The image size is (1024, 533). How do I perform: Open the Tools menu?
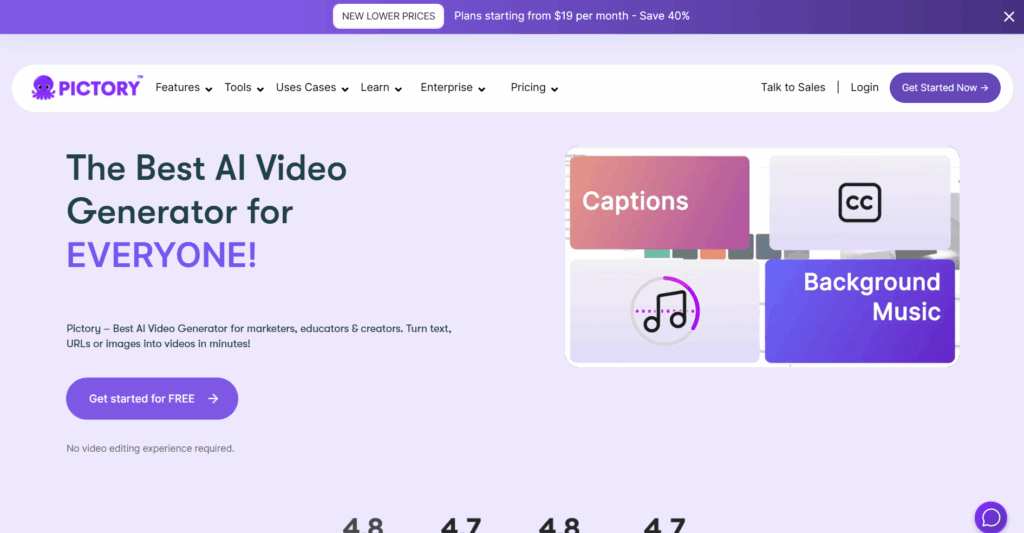tap(238, 88)
